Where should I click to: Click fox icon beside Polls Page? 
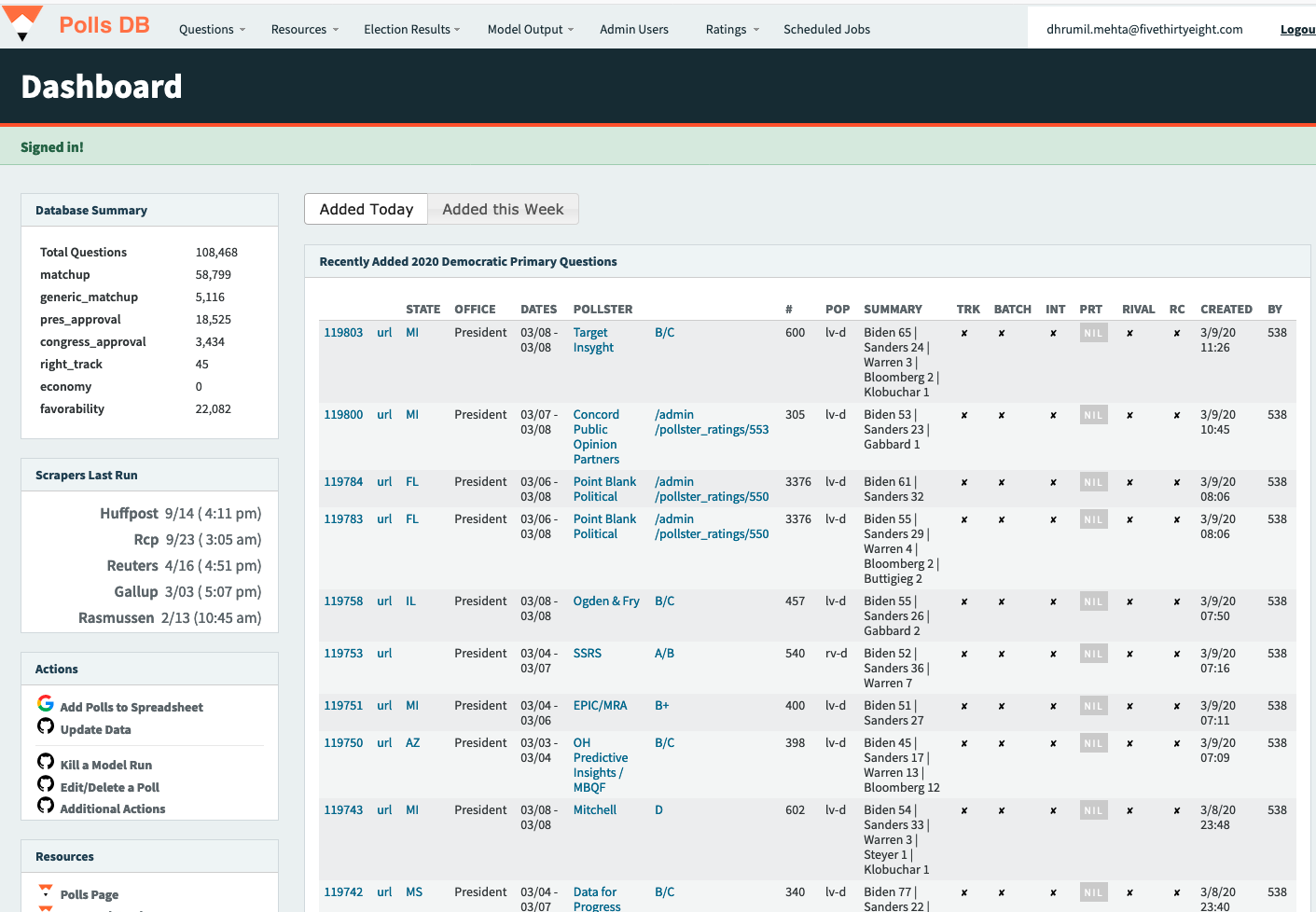[x=46, y=891]
